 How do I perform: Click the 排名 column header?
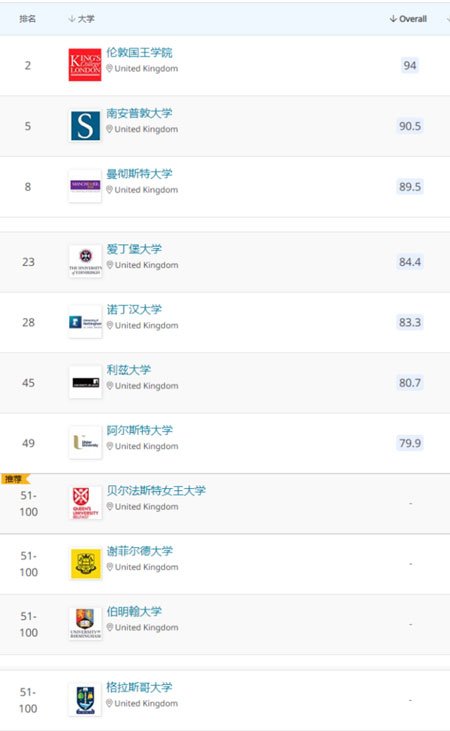28,19
